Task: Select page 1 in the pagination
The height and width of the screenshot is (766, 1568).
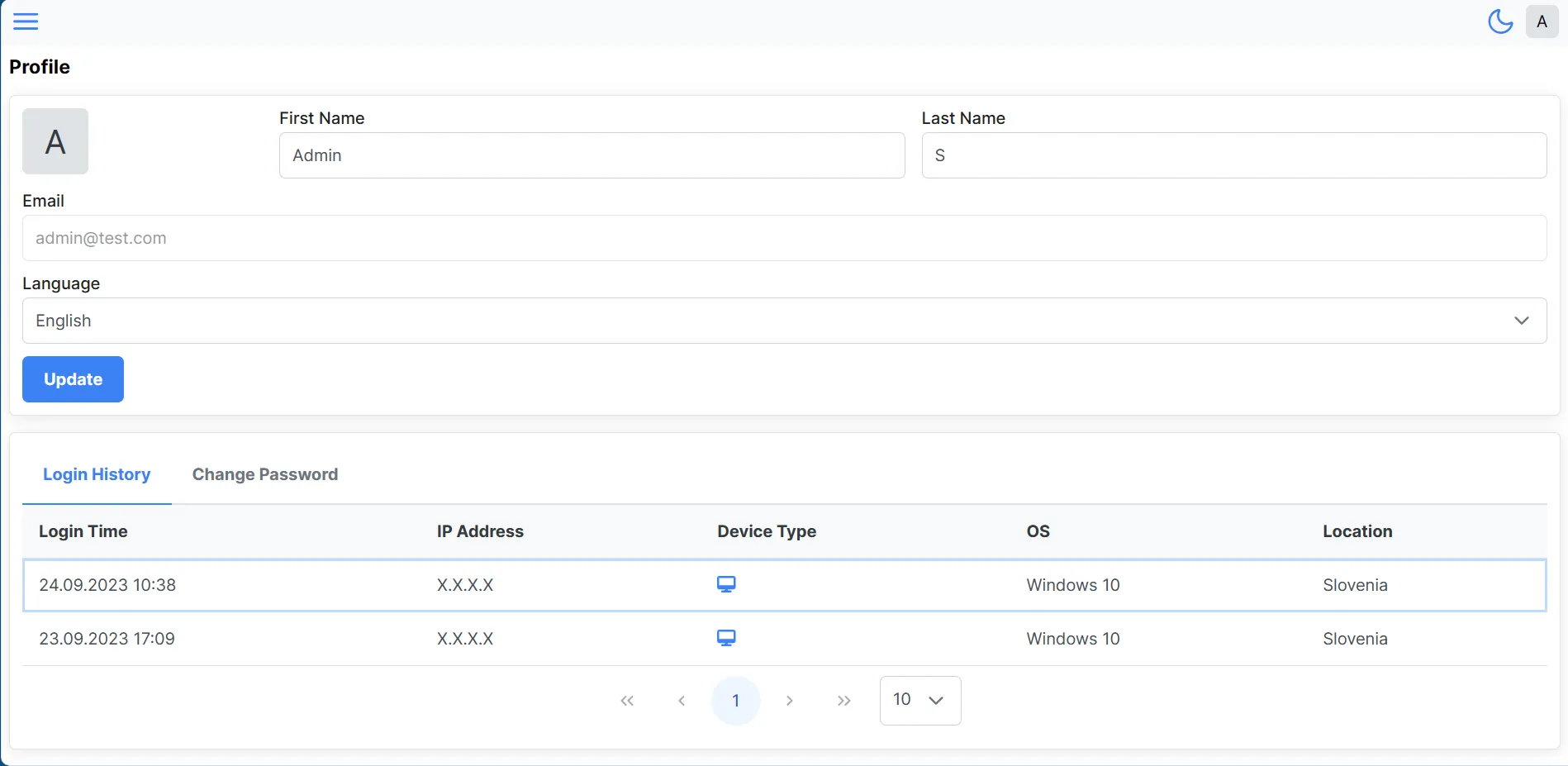Action: click(x=735, y=700)
